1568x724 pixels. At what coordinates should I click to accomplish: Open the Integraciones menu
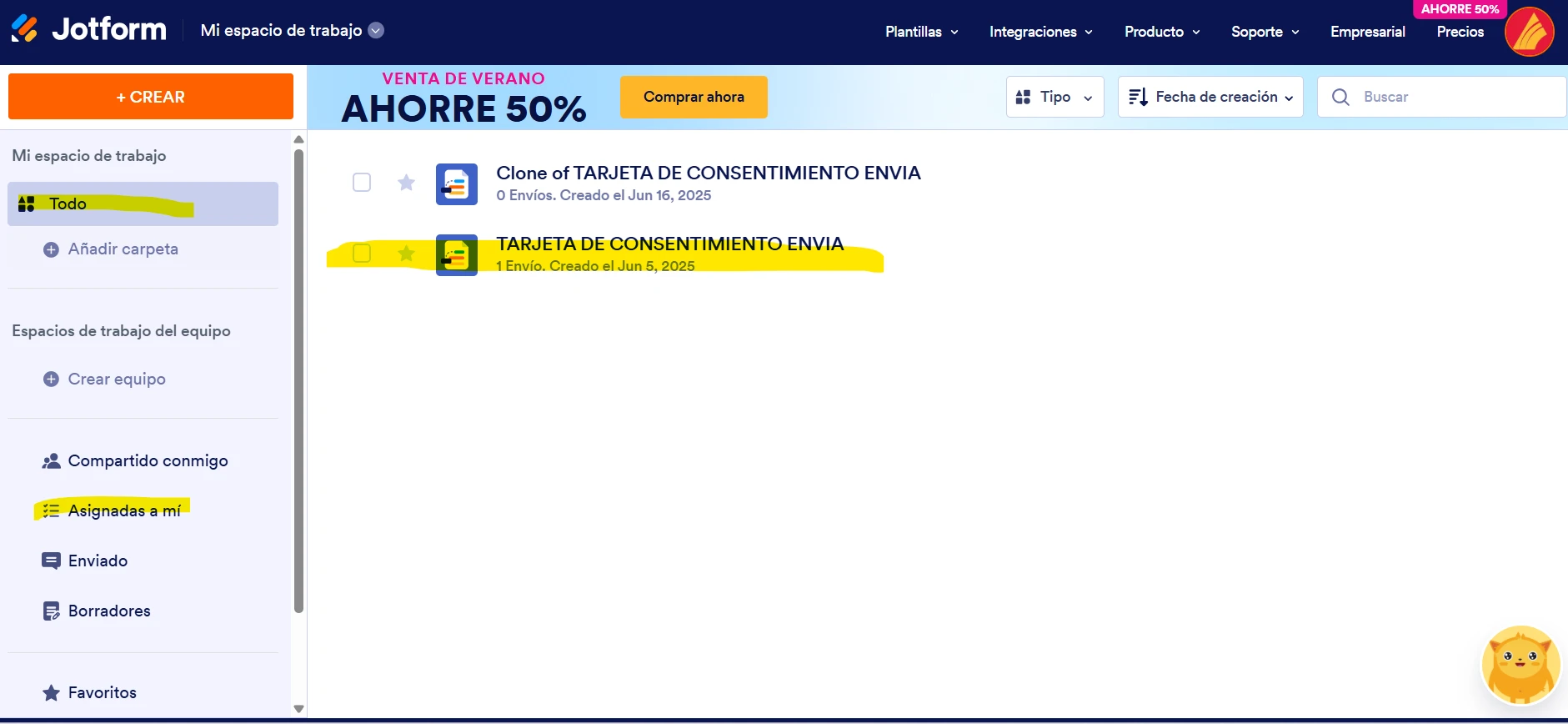click(x=1040, y=32)
